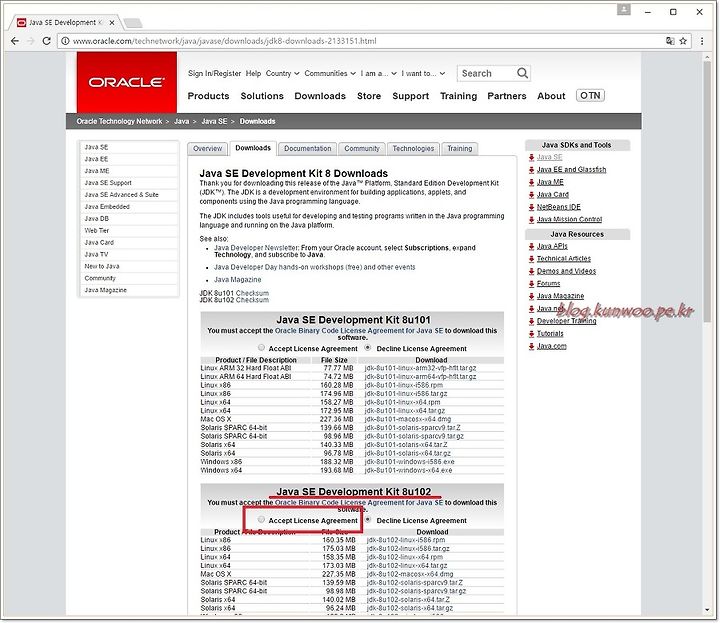Screen dimensions: 720x623
Task: Download jdk-8u102-linux-x64.rpm
Action: tap(405, 557)
